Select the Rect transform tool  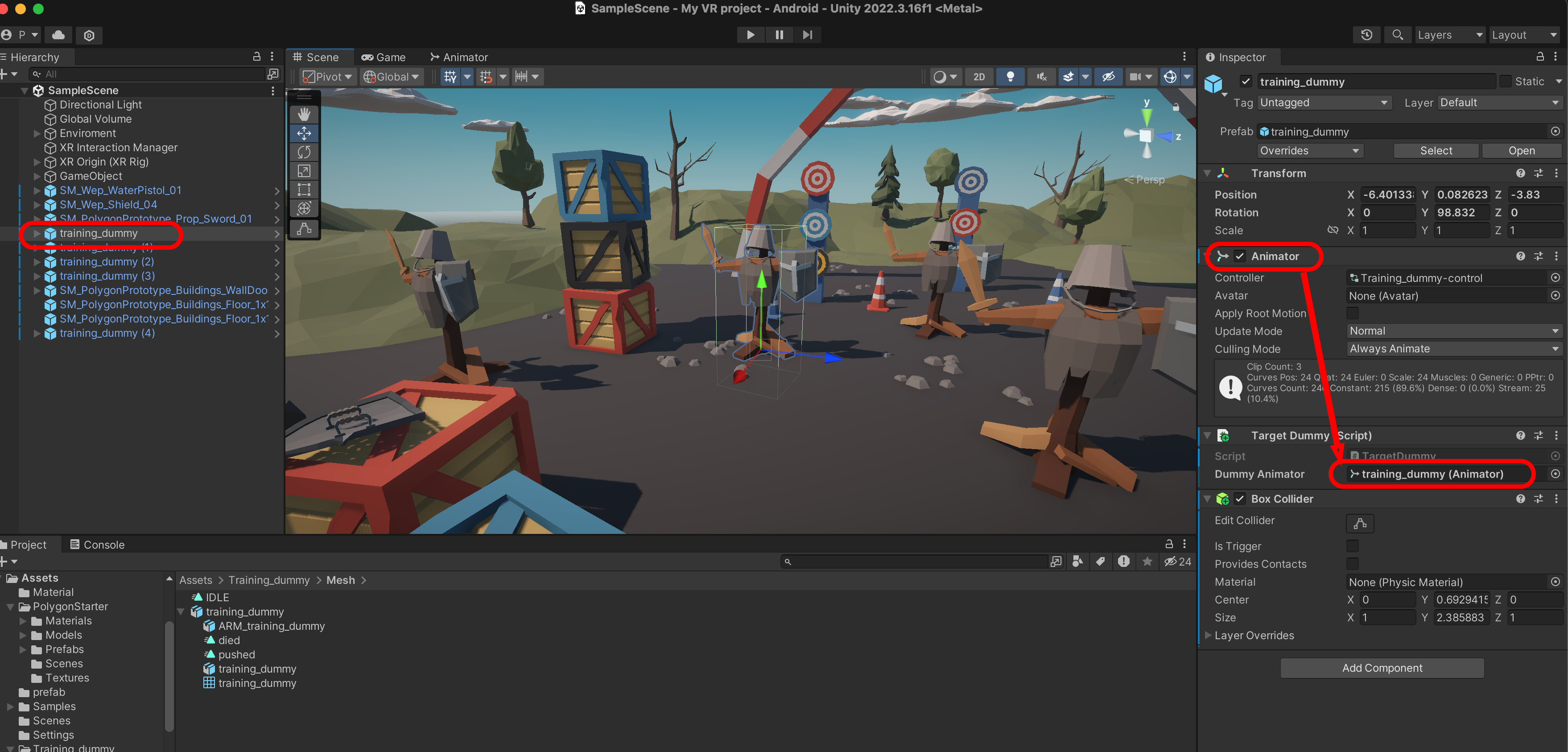[304, 190]
